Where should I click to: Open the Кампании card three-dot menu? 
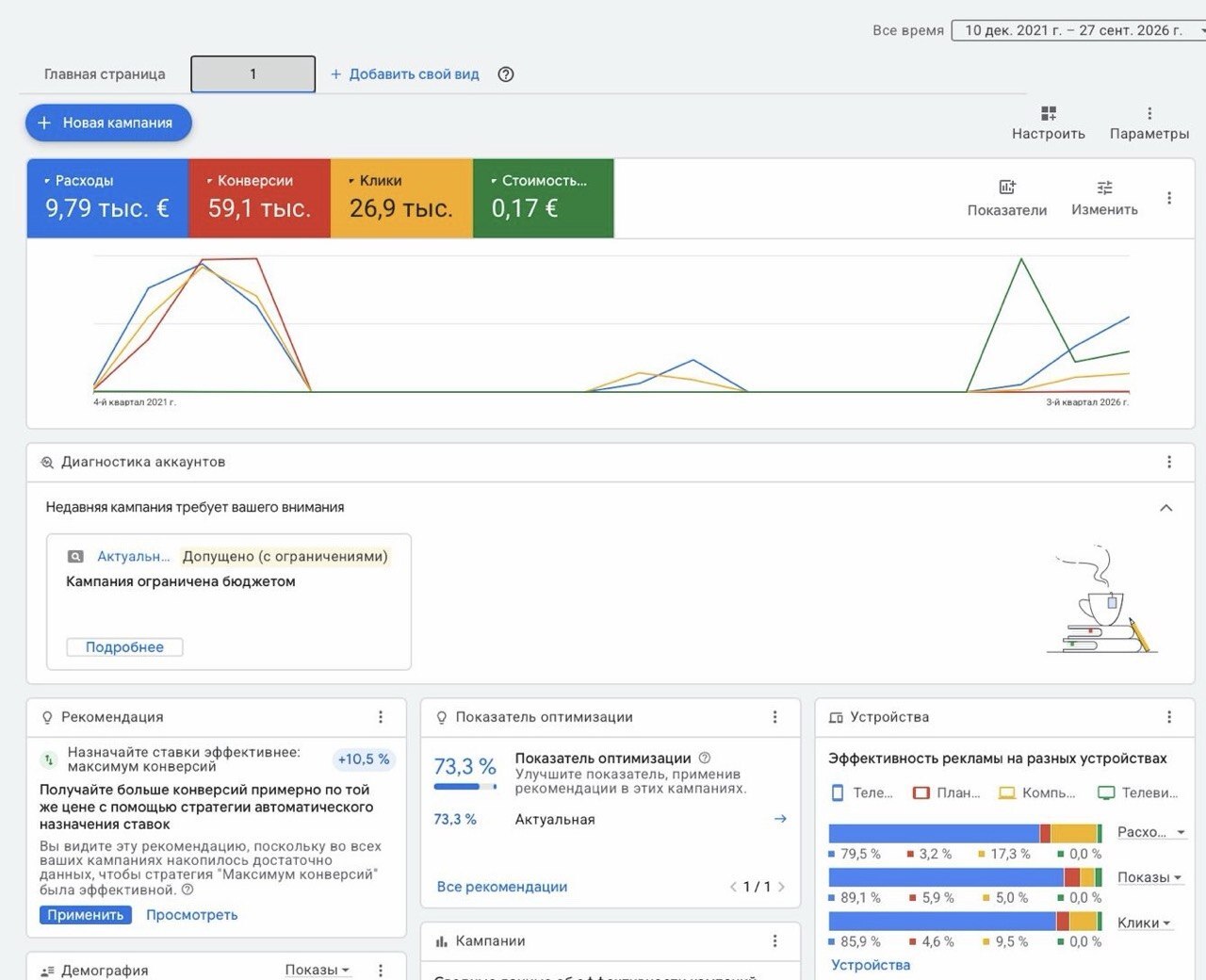(775, 941)
